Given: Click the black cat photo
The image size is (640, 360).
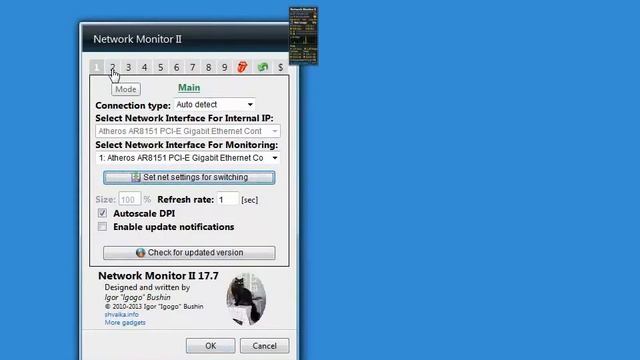Looking at the screenshot, I should [246, 300].
